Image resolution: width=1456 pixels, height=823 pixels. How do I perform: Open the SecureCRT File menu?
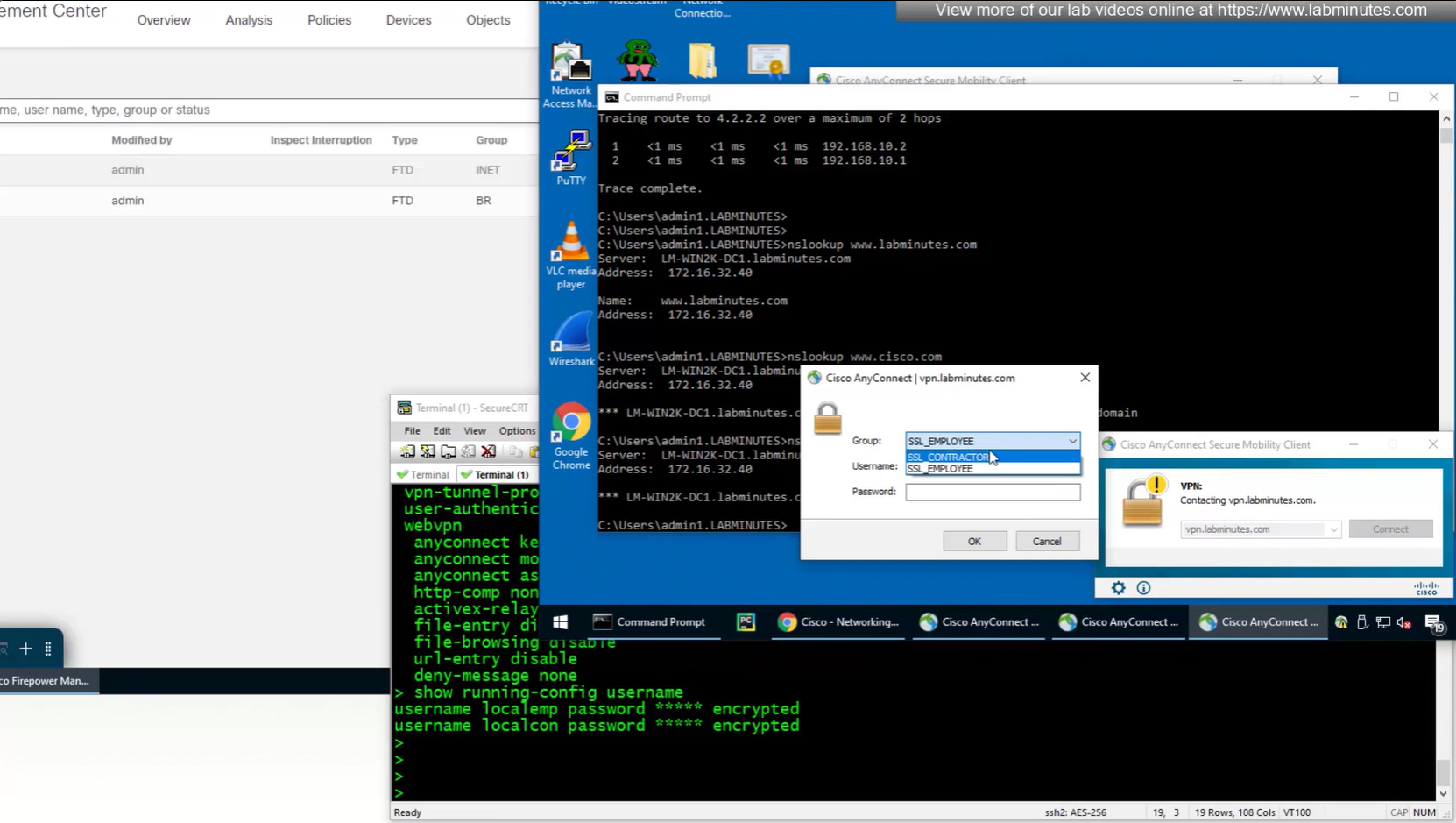[412, 430]
